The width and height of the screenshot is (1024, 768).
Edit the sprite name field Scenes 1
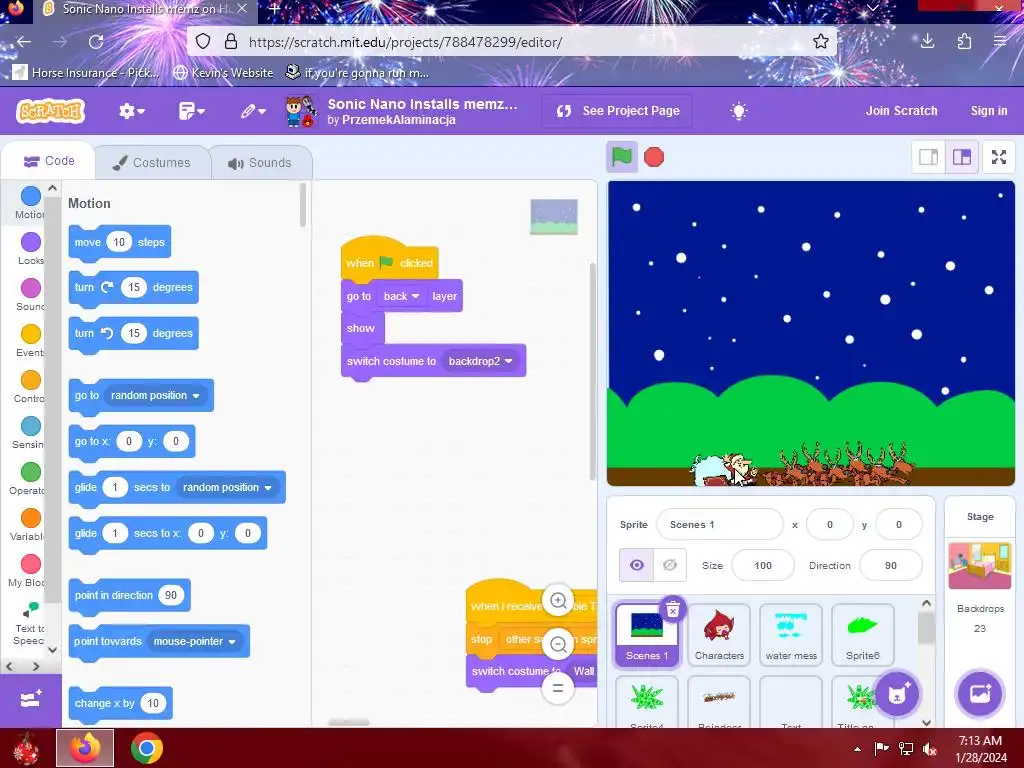pos(719,524)
